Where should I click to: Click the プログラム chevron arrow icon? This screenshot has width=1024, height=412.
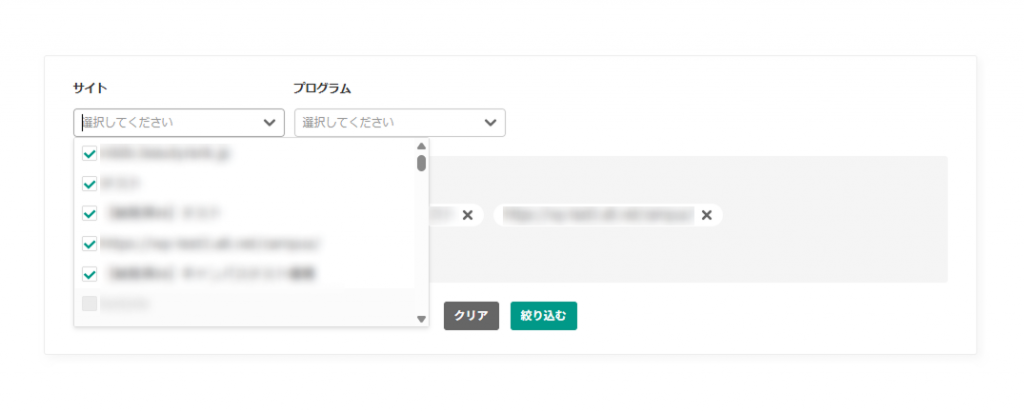[490, 122]
